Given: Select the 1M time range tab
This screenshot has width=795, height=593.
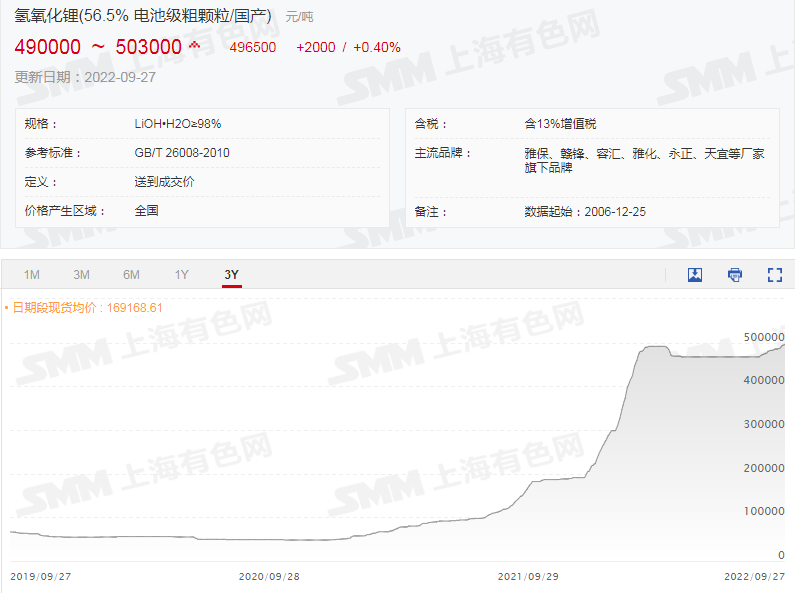Looking at the screenshot, I should point(32,275).
